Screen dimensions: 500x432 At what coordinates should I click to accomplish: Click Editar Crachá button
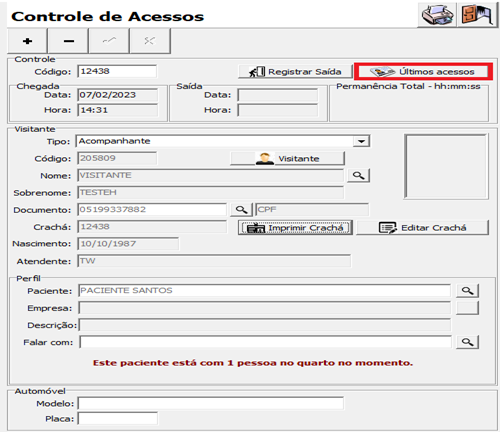click(x=423, y=228)
